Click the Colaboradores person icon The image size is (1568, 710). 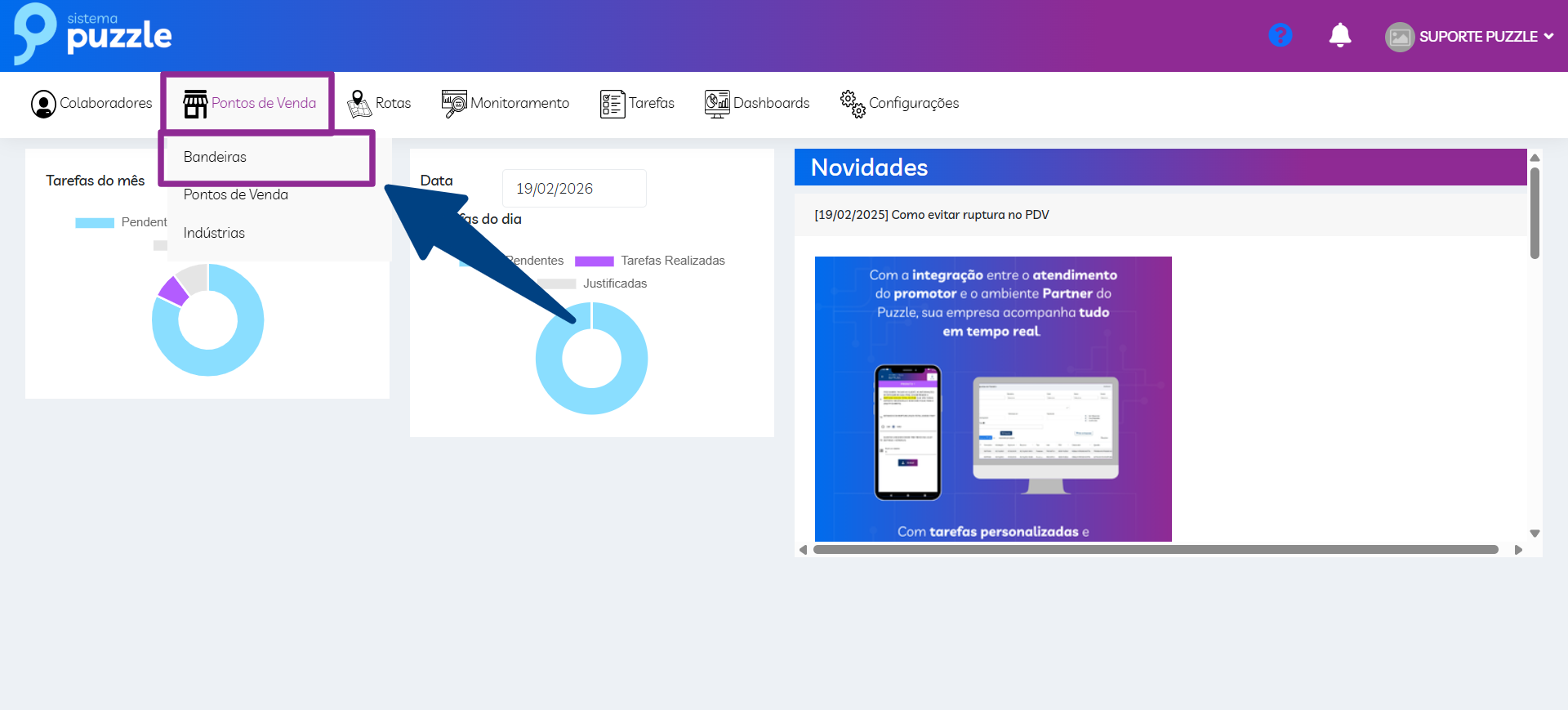point(43,104)
